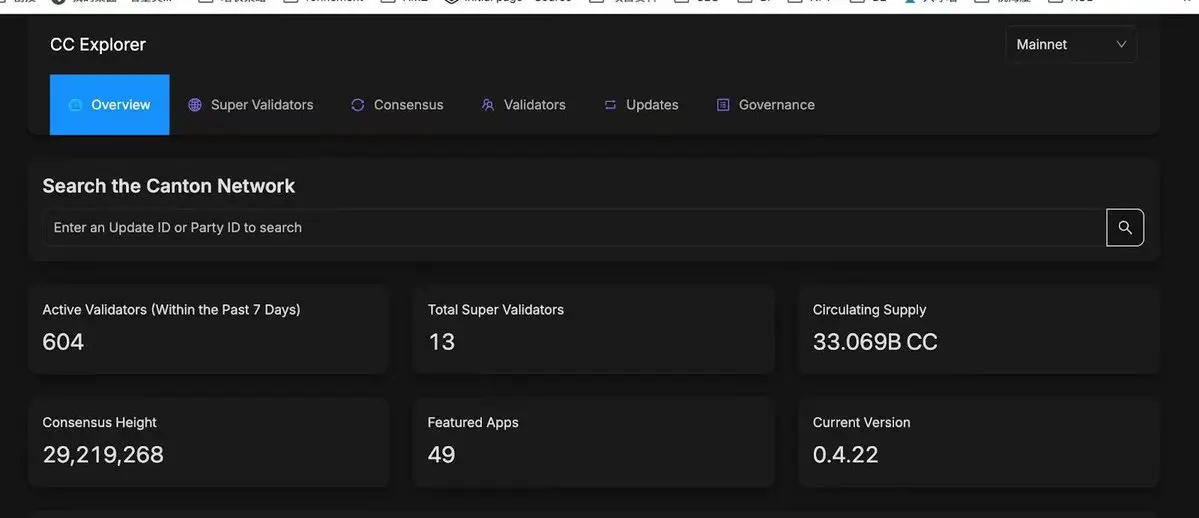Click the circular arrows icon beside Consensus
Image resolution: width=1199 pixels, height=518 pixels.
pos(358,105)
